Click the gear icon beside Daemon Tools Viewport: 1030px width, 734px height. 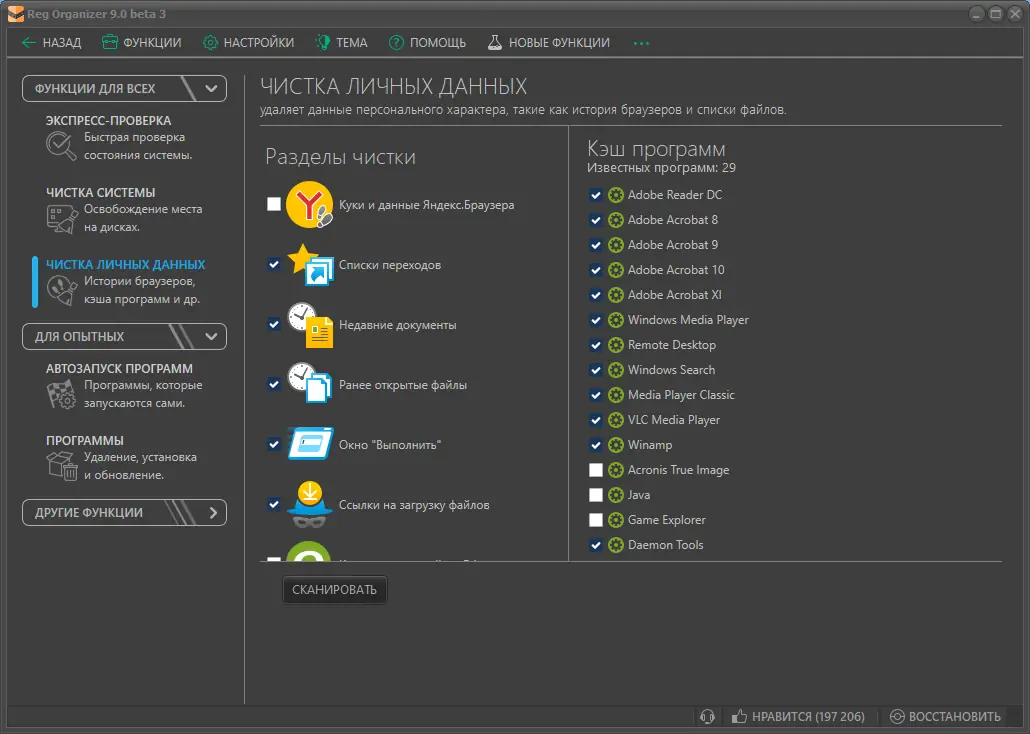pyautogui.click(x=616, y=545)
